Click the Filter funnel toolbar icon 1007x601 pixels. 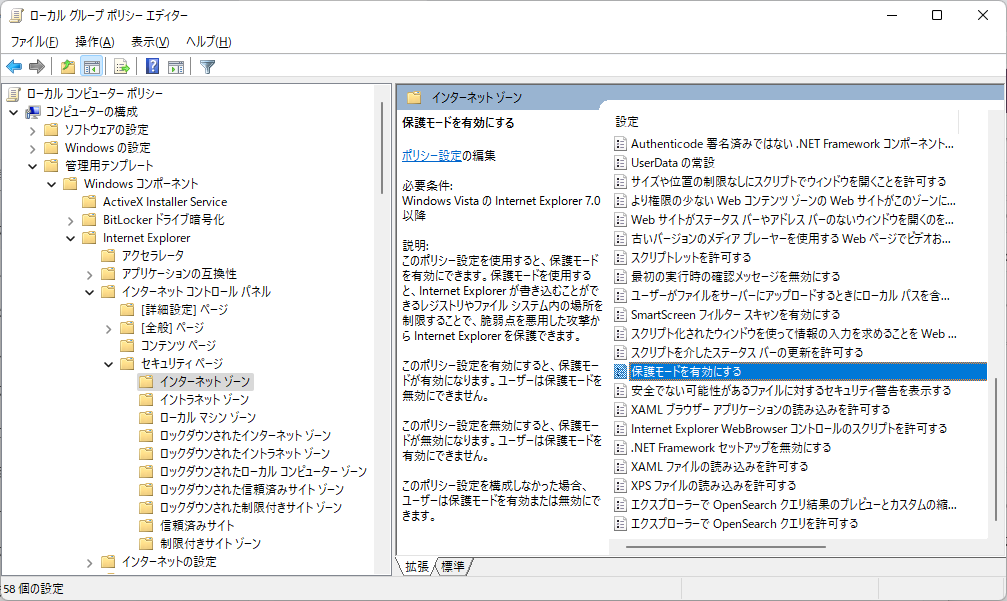(207, 66)
